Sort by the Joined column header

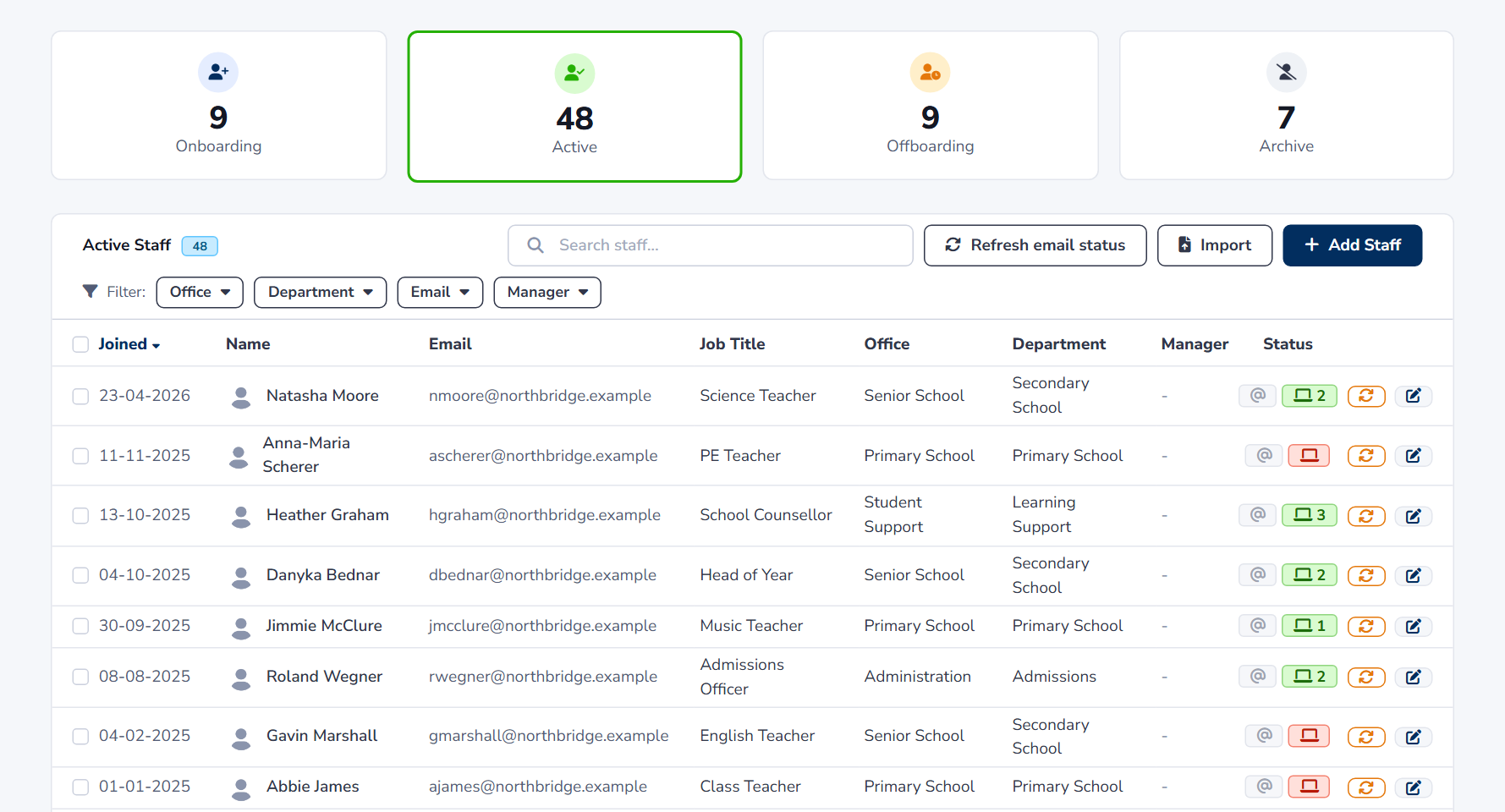point(129,344)
